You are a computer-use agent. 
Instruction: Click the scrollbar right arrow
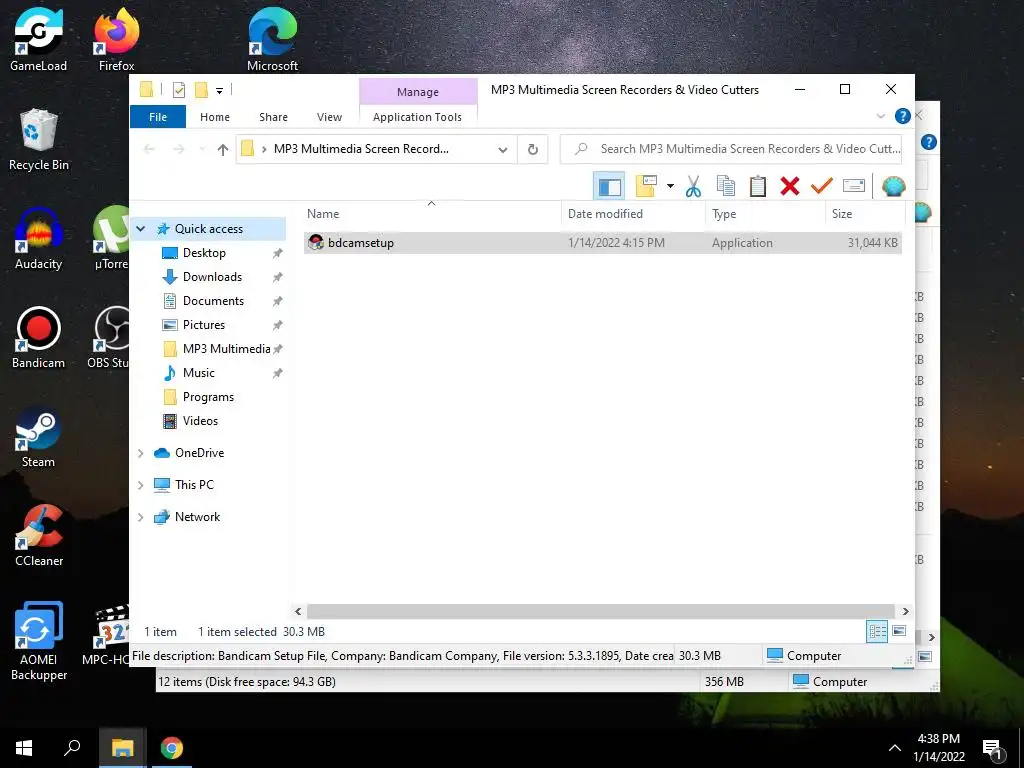point(905,611)
